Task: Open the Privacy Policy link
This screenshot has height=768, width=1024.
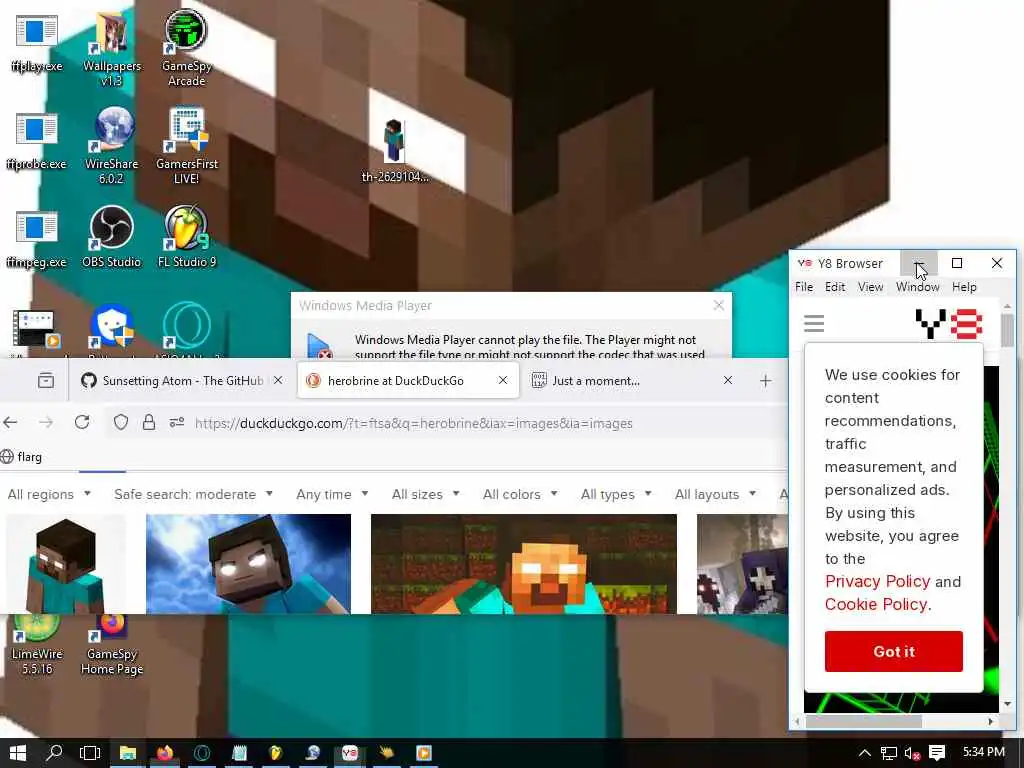Action: pos(877,581)
